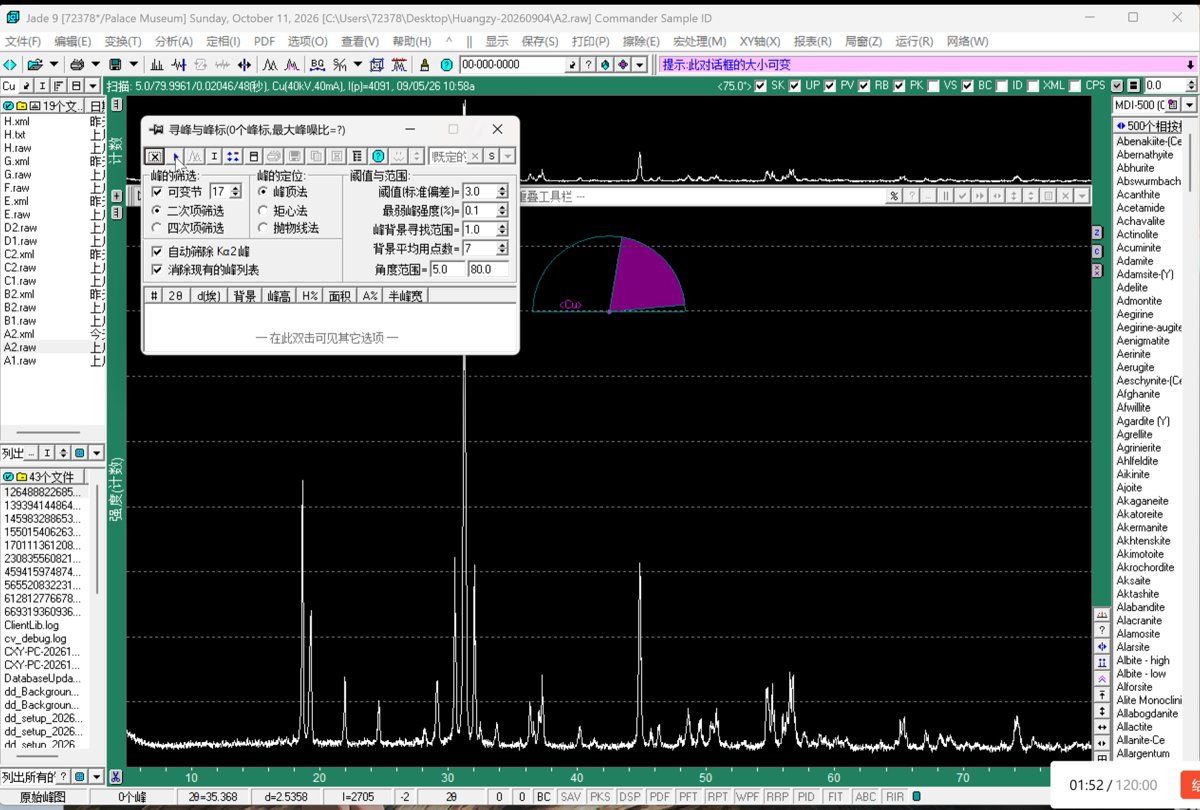Click the 峰高 column header
This screenshot has width=1200, height=810.
click(x=279, y=296)
